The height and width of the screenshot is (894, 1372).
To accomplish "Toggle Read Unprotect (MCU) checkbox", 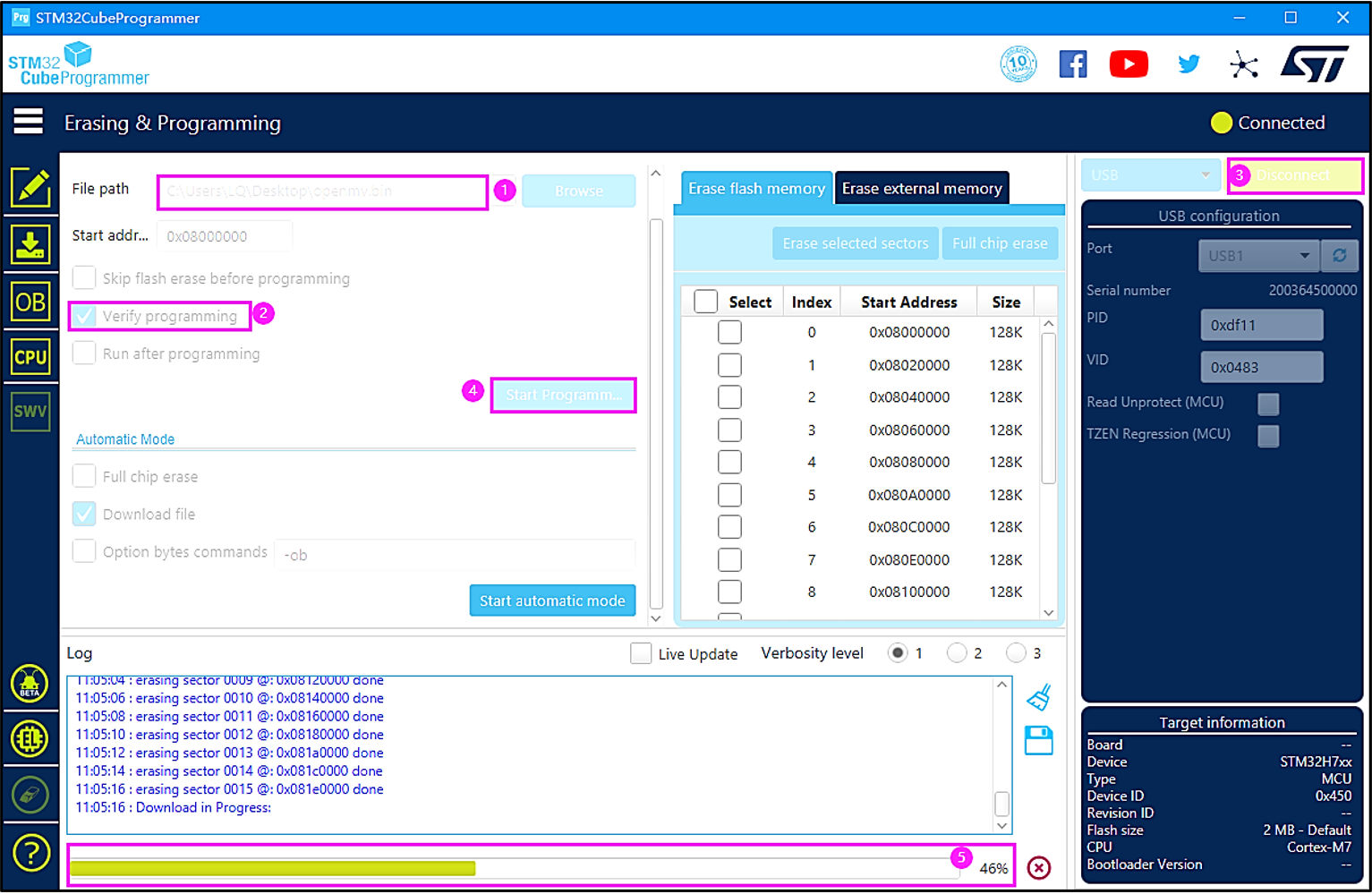I will (x=1268, y=404).
